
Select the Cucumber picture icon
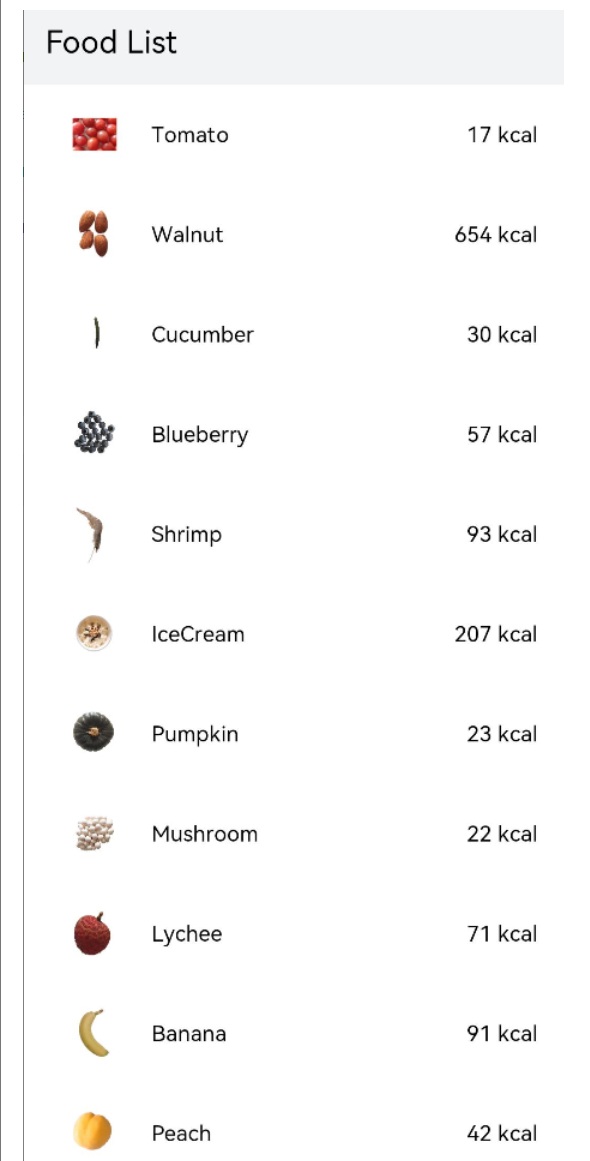coord(96,333)
